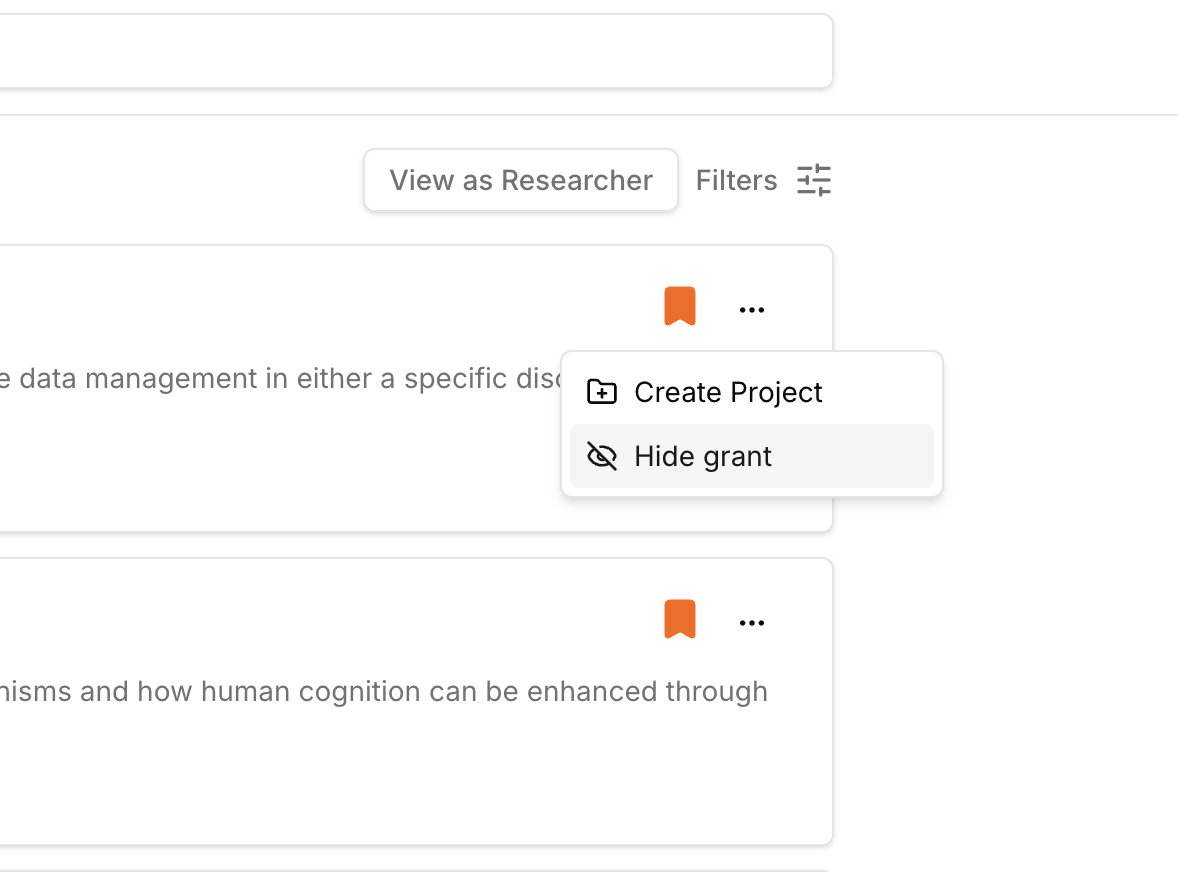
Task: Click the crossed-out eye icon
Action: tap(602, 456)
